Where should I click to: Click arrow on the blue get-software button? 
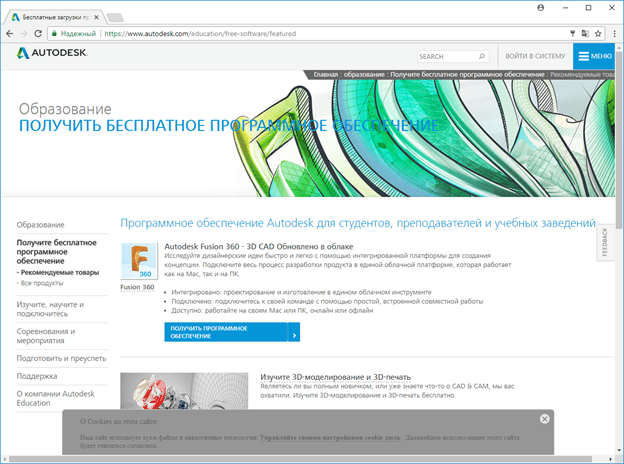tap(294, 332)
